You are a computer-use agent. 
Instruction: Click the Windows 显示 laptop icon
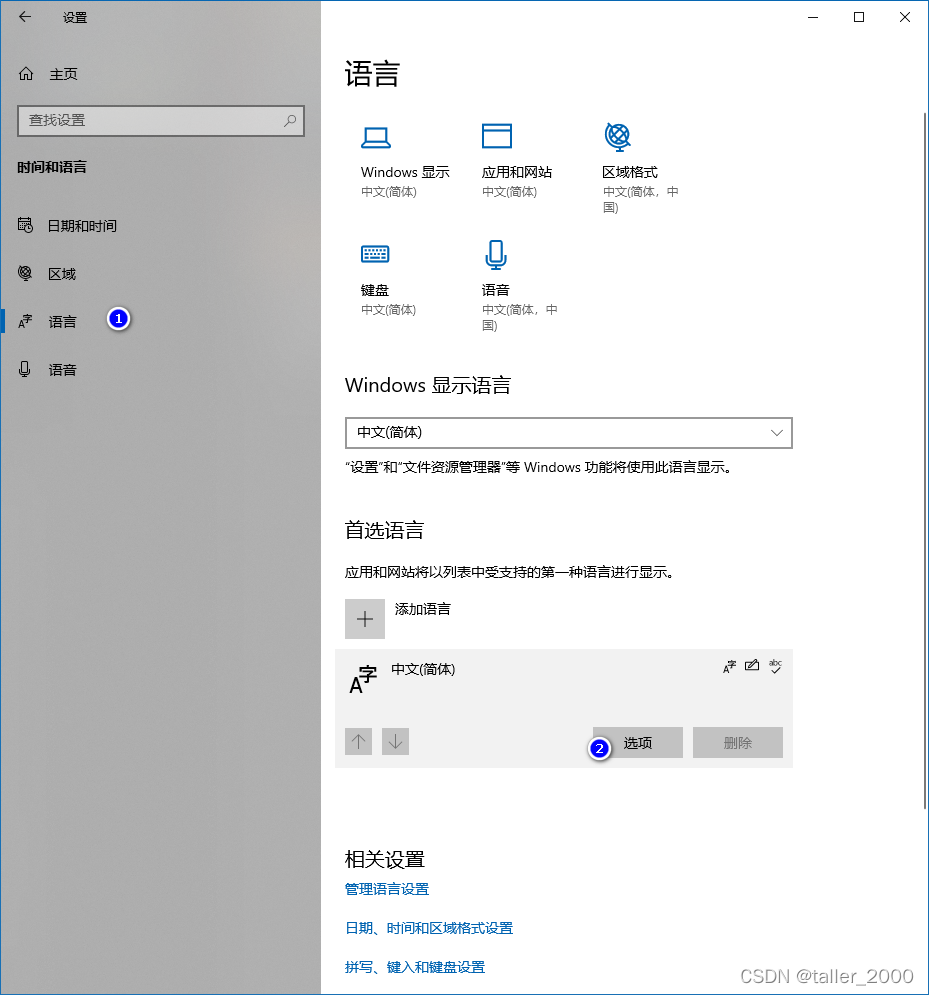pyautogui.click(x=376, y=137)
